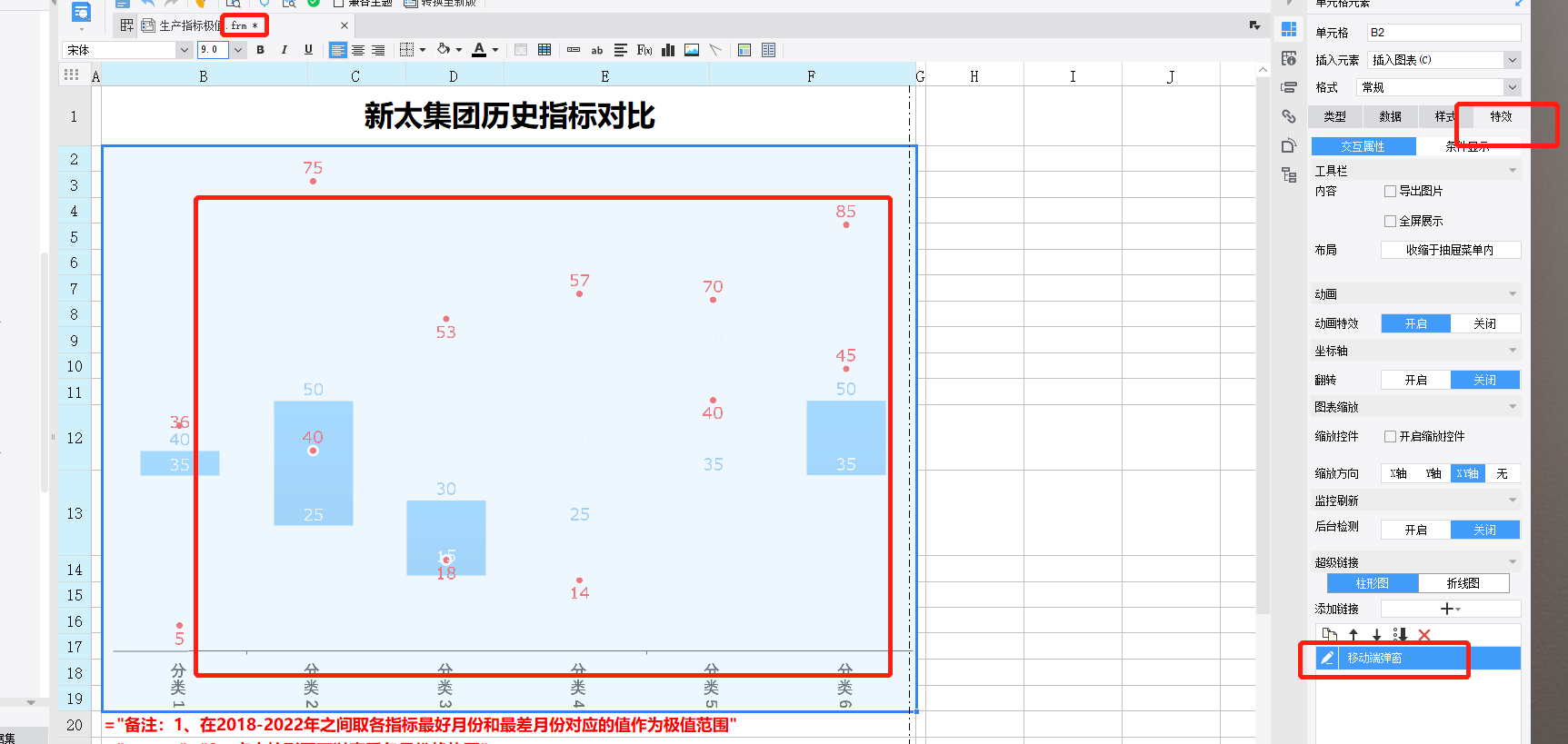Open the font size dropdown
The image size is (1568, 744).
(238, 50)
